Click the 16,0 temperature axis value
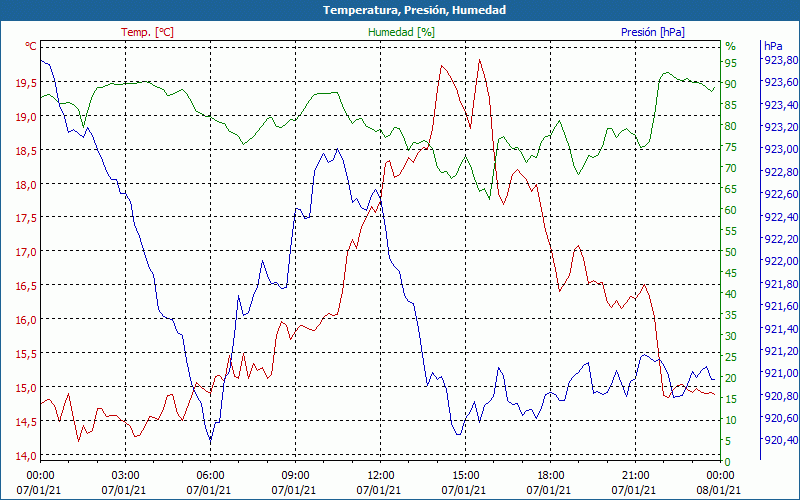 pos(27,320)
